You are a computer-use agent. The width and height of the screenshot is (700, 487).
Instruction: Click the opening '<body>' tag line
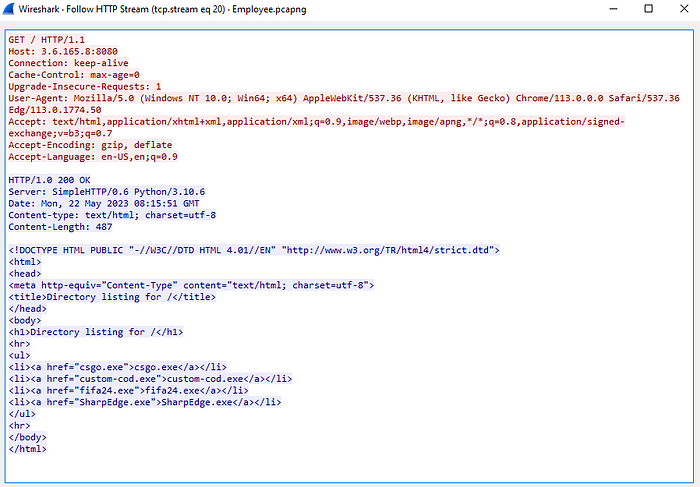25,320
